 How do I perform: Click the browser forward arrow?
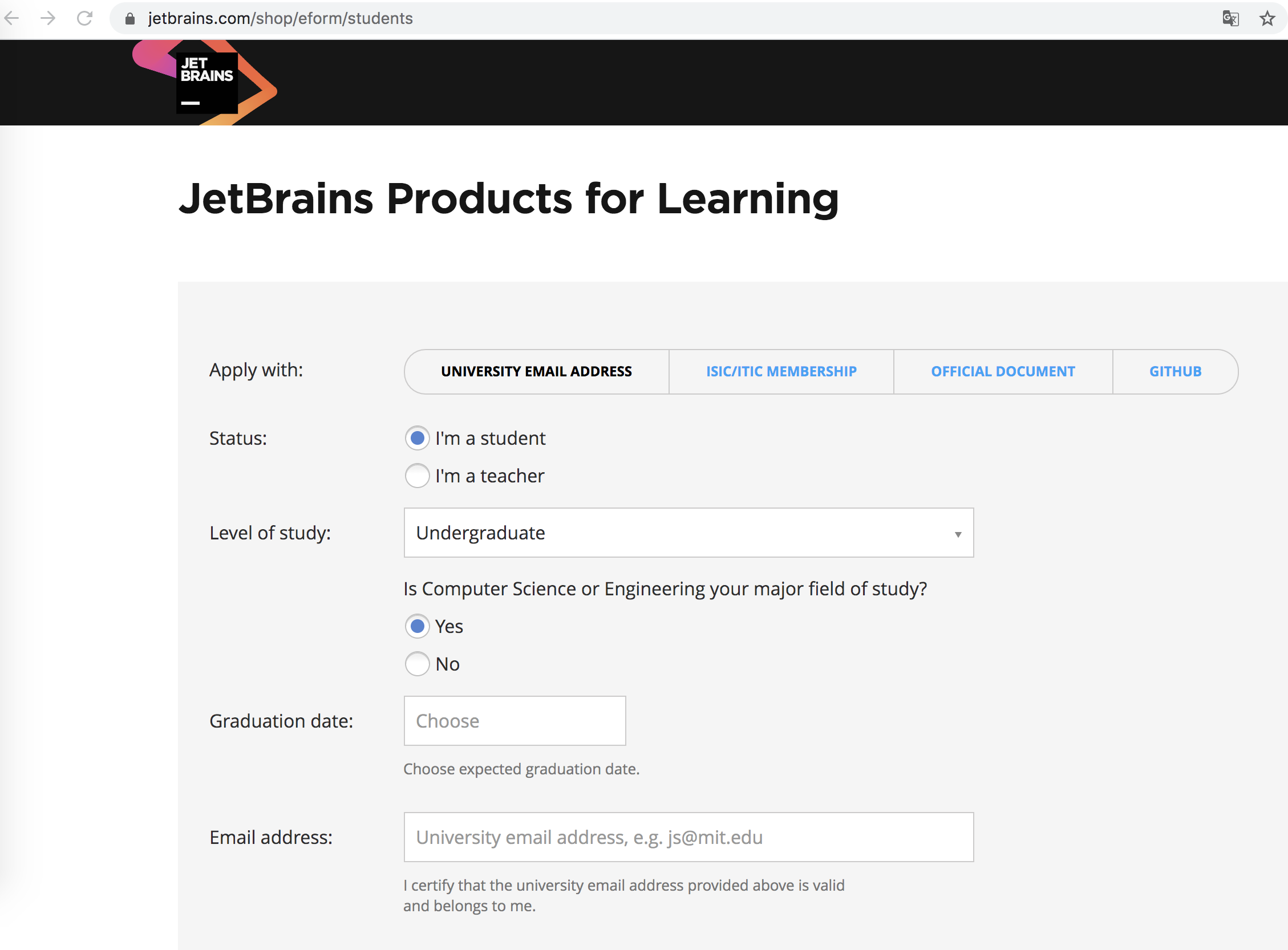point(48,18)
